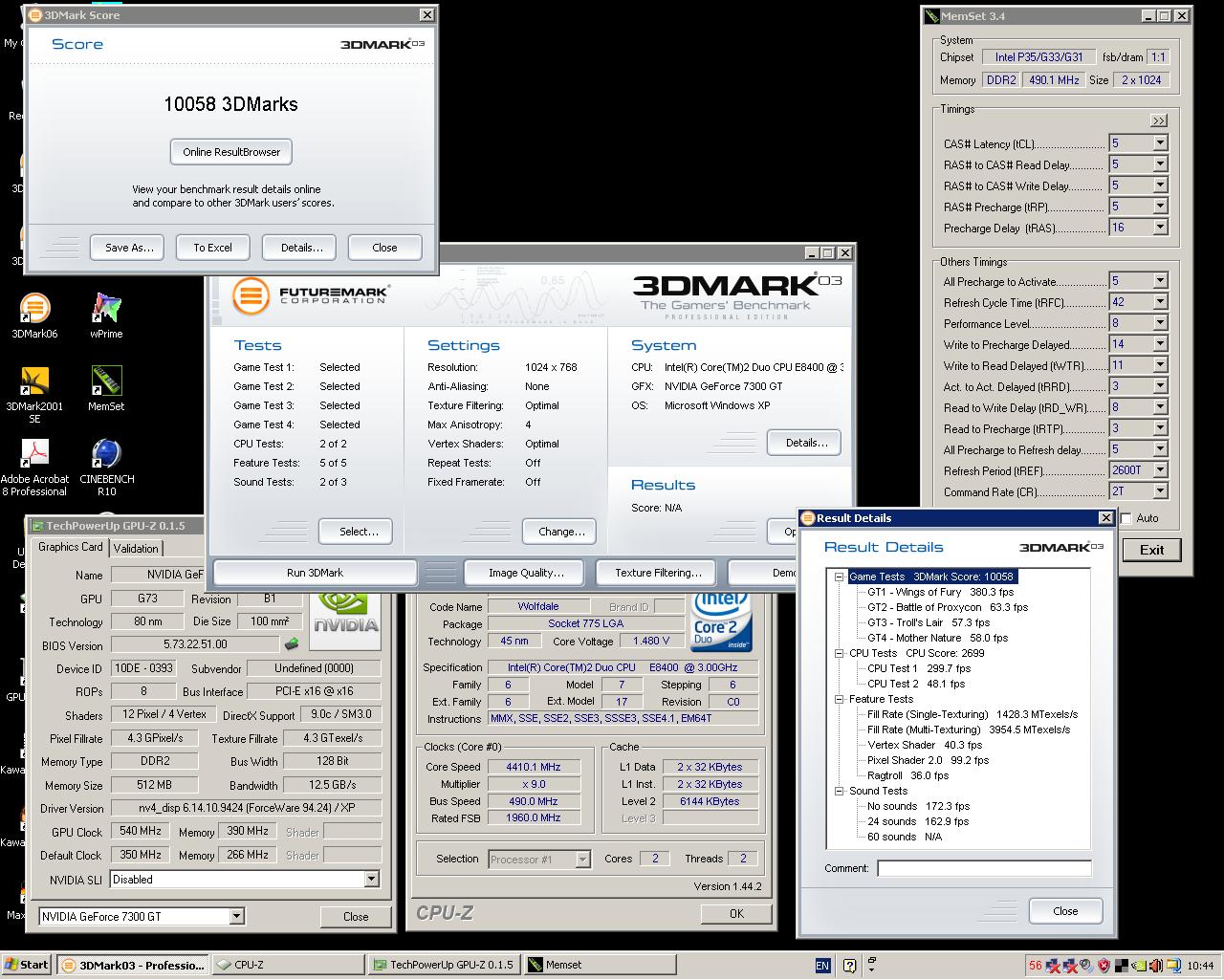1224x980 pixels.
Task: Open the 3DMark03 taskbar button
Action: [x=131, y=965]
